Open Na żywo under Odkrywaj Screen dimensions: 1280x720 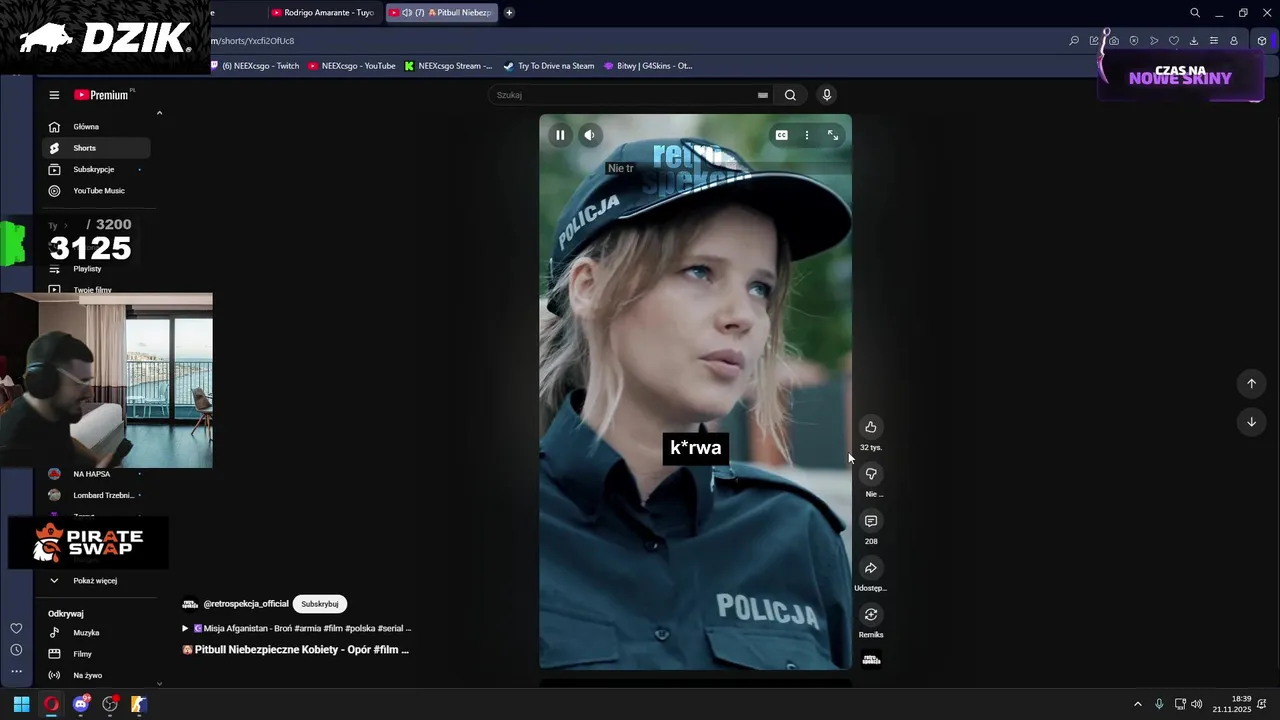(96, 675)
